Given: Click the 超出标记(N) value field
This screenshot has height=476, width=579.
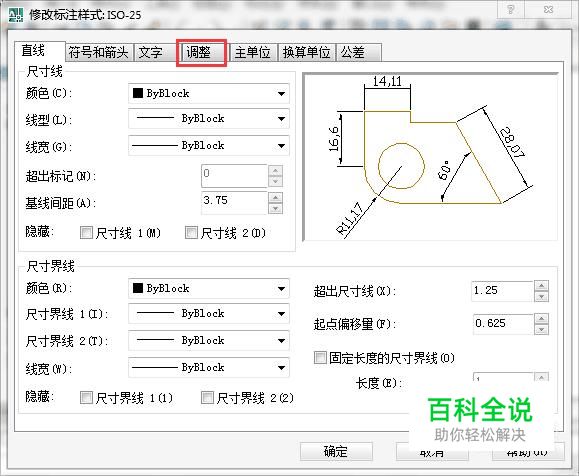Looking at the screenshot, I should 234,176.
